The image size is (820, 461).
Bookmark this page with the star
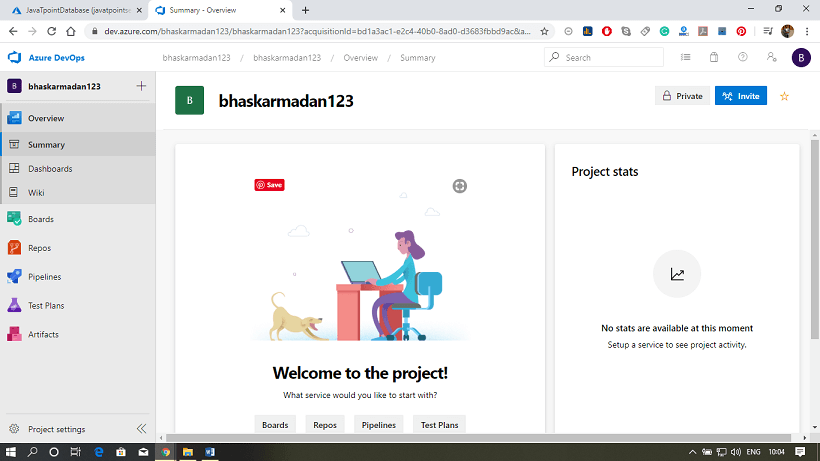[544, 31]
